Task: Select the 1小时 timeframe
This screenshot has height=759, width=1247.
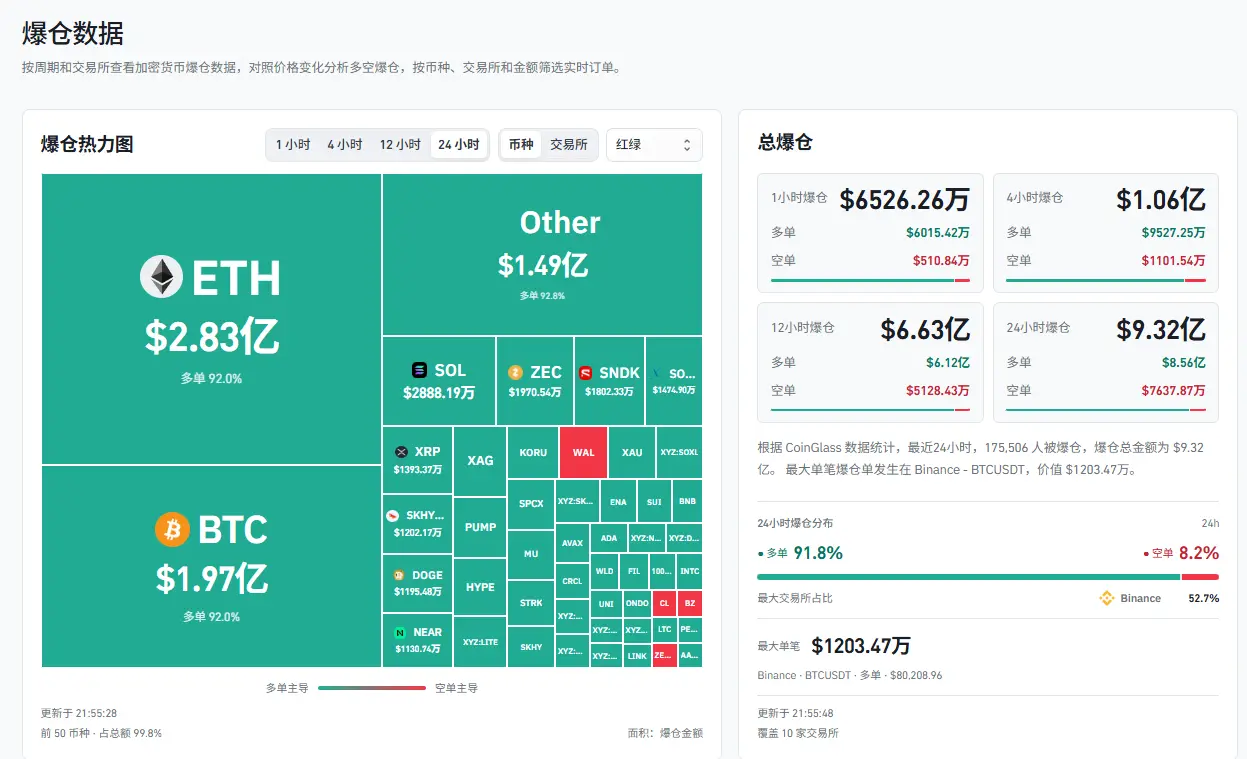Action: pyautogui.click(x=293, y=144)
